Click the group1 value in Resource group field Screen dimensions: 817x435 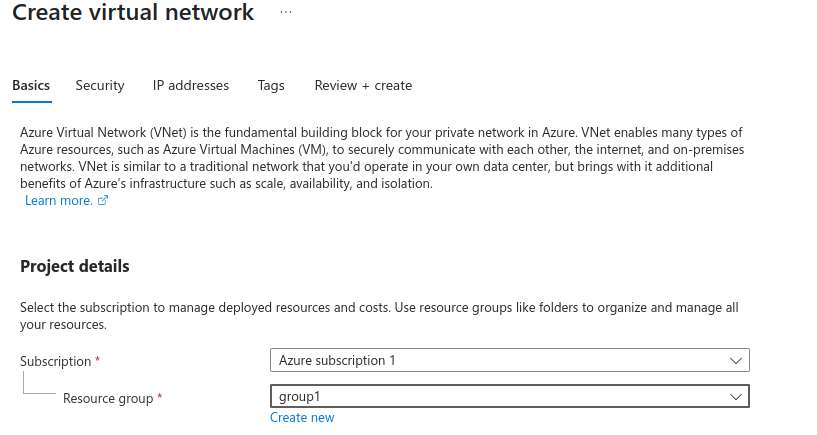pyautogui.click(x=299, y=396)
